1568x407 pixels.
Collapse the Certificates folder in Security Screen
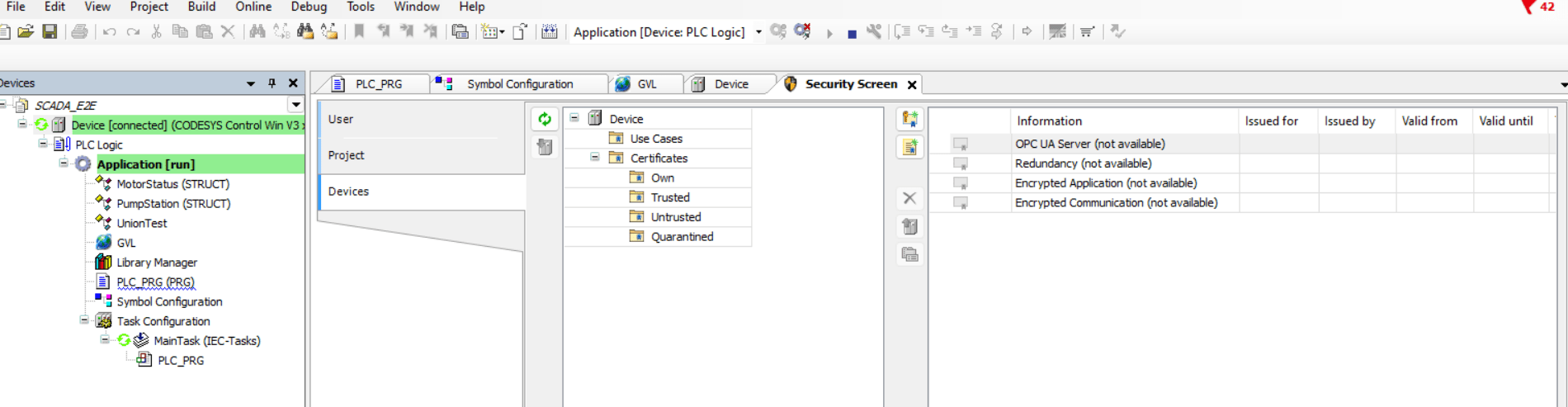[595, 157]
